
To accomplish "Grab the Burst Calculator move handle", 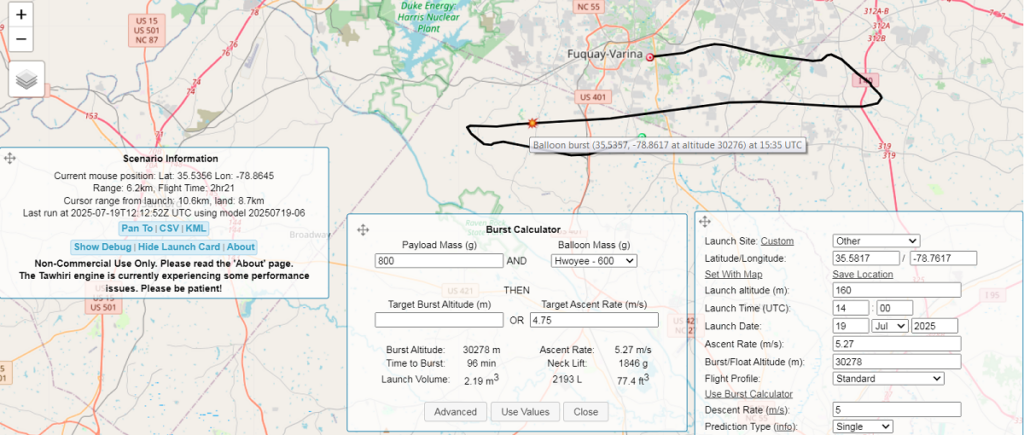I will [x=358, y=228].
